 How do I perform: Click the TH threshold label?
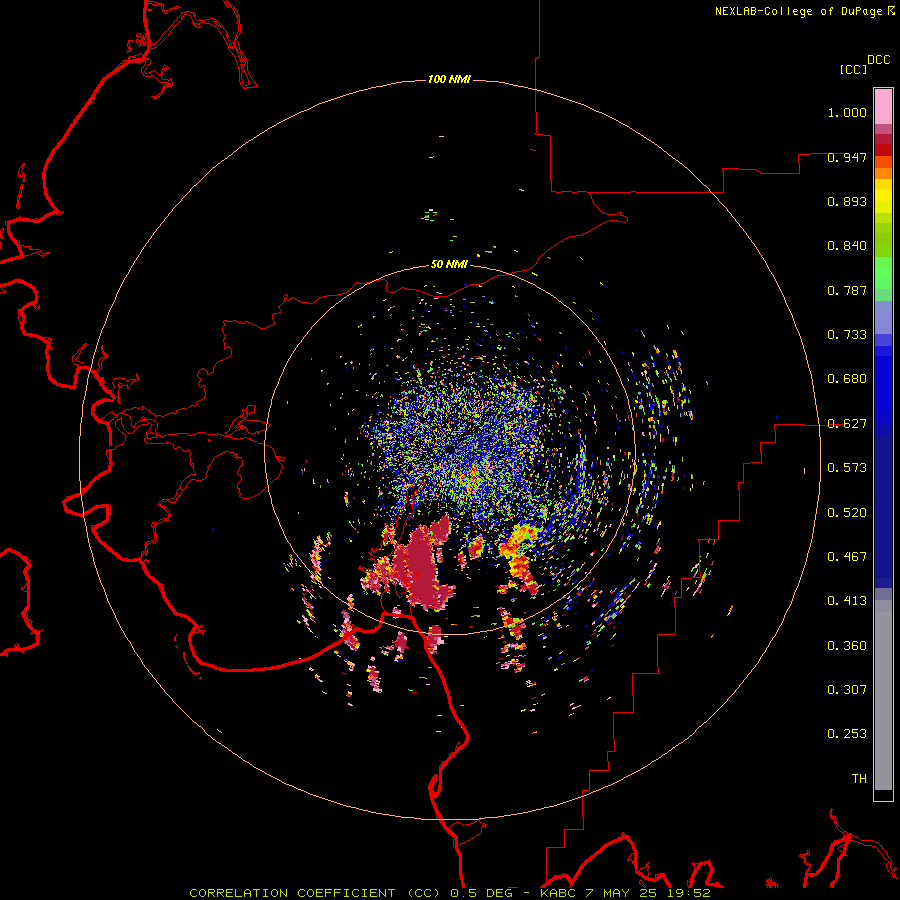coord(859,779)
